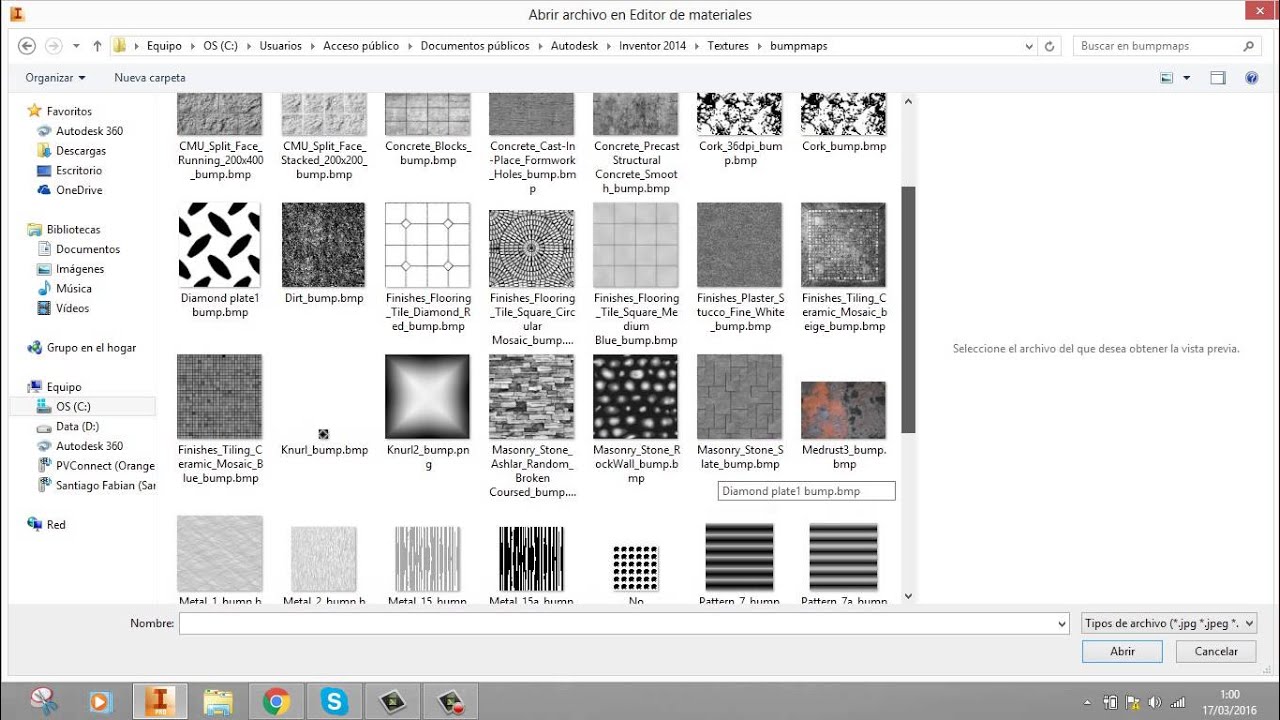This screenshot has width=1280, height=720.
Task: Select Acceso público in the address path
Action: click(361, 46)
